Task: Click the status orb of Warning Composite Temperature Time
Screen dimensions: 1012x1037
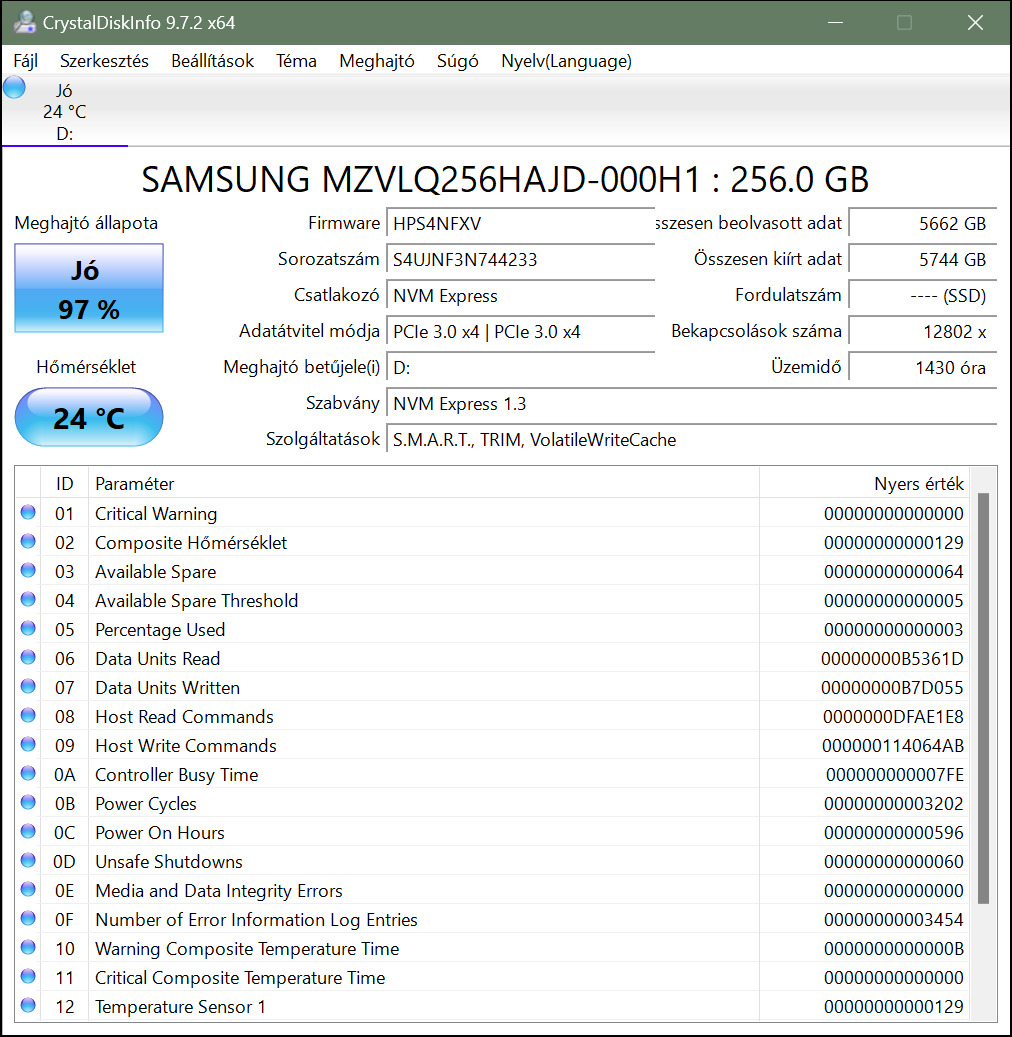Action: 28,948
